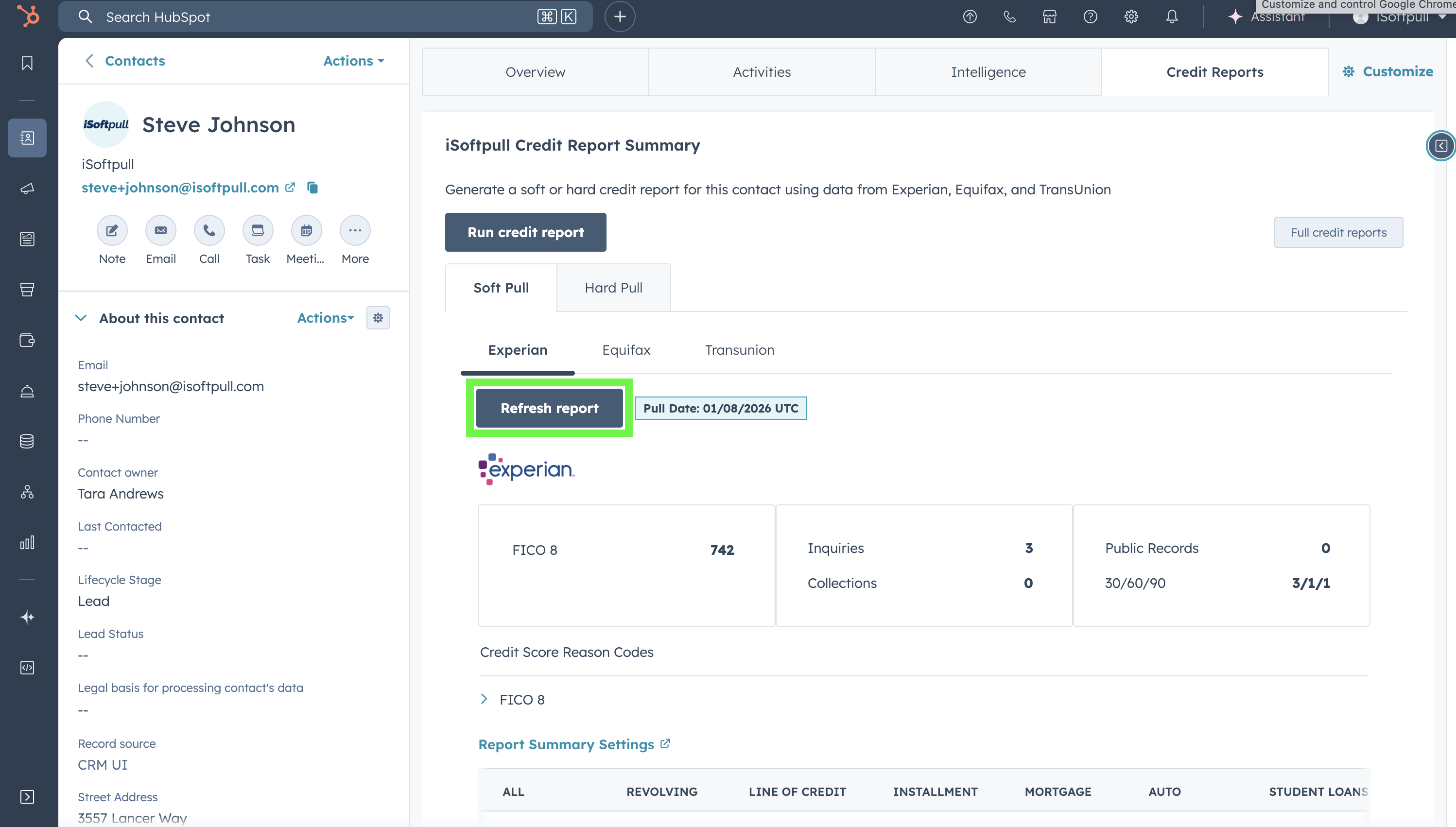The image size is (1456, 827).
Task: Open the iSoftpull account menu dropdown
Action: [x=1401, y=18]
